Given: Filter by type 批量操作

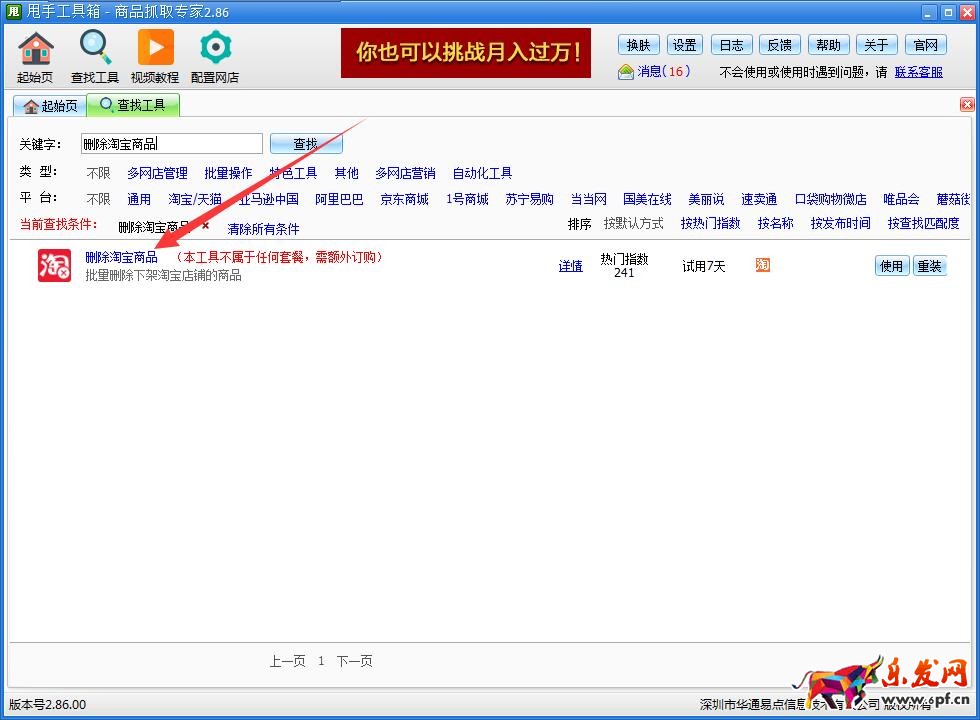Looking at the screenshot, I should tap(228, 173).
